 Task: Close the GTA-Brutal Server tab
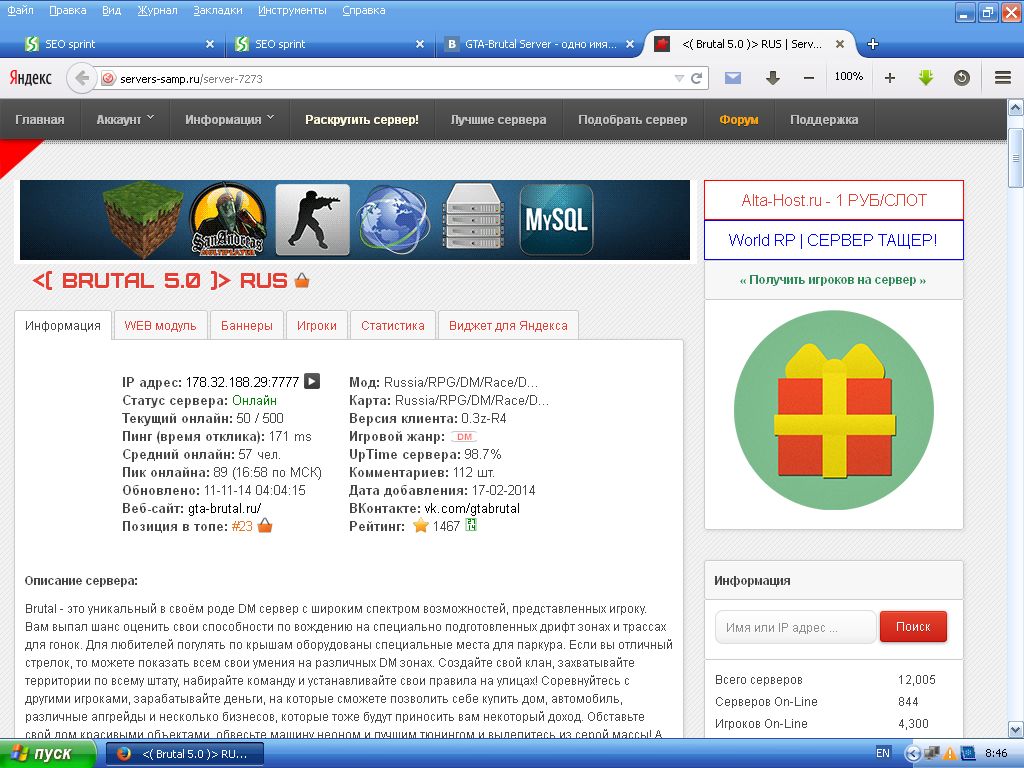click(x=630, y=44)
